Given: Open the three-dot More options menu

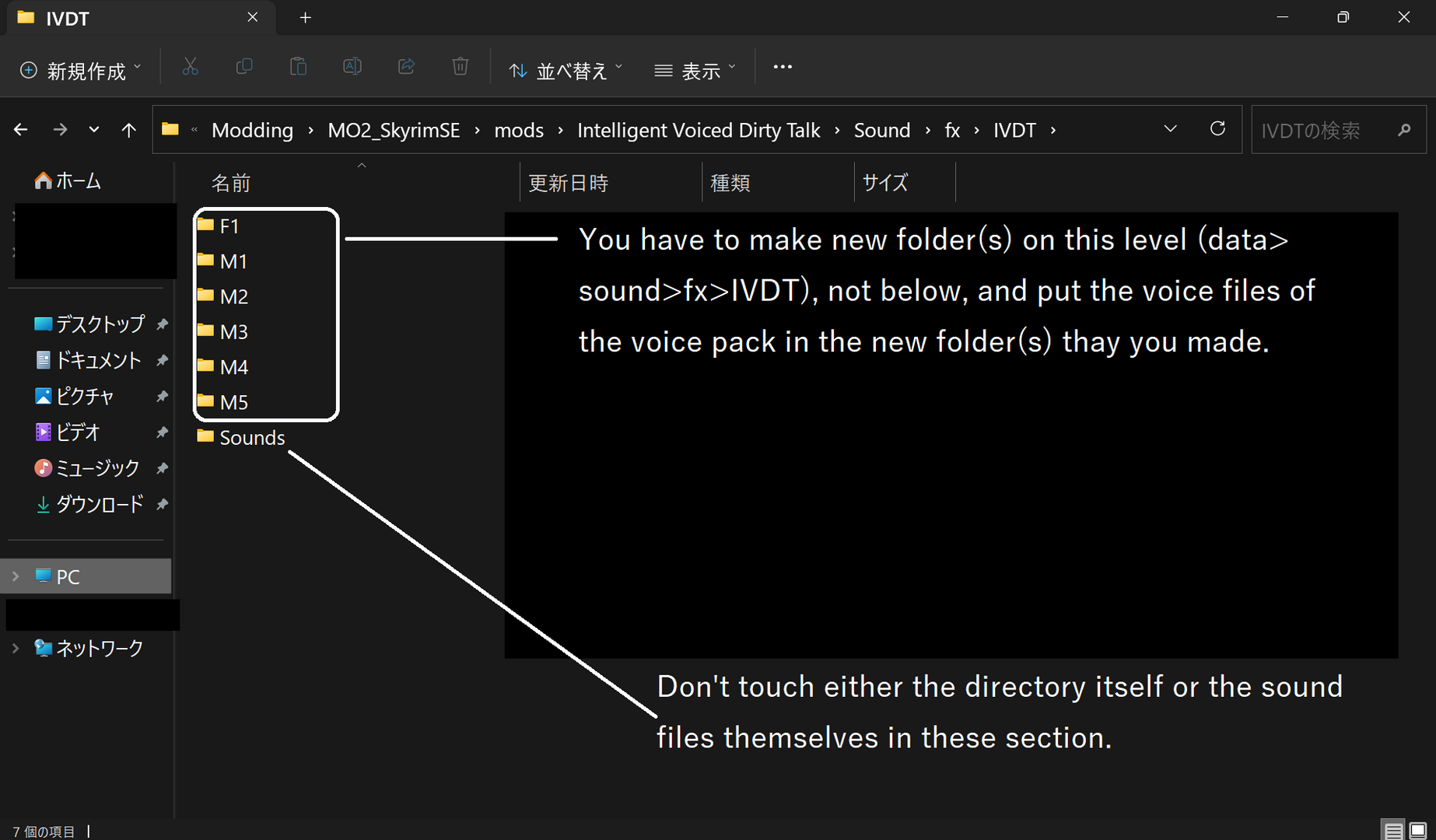Looking at the screenshot, I should point(783,67).
